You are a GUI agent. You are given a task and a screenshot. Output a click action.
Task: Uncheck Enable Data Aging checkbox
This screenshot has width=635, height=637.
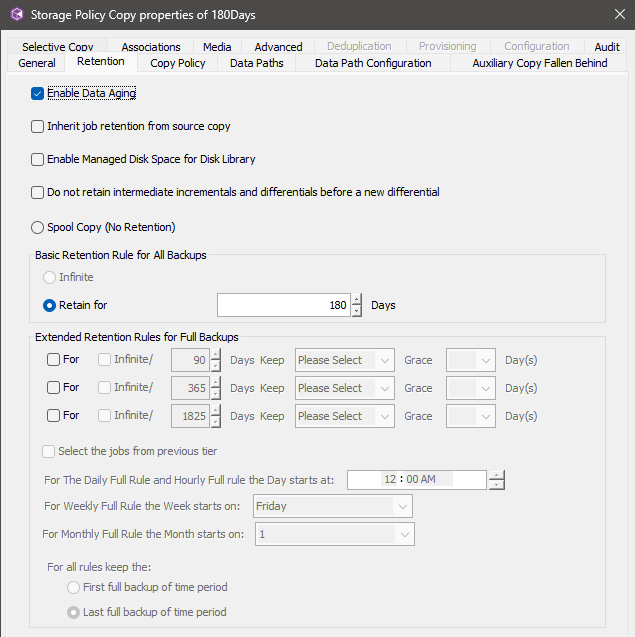[x=38, y=94]
